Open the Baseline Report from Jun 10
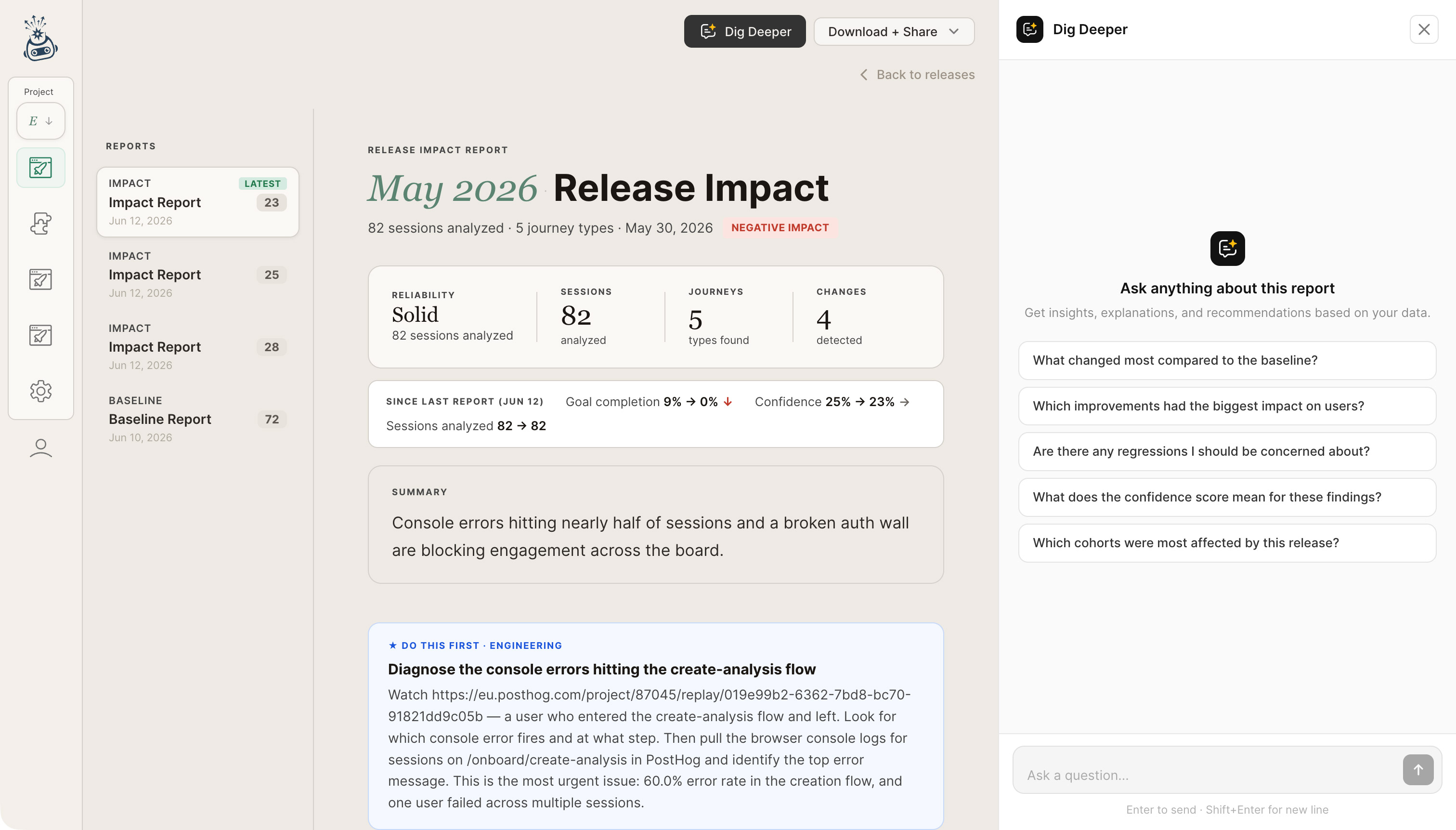 pos(198,419)
